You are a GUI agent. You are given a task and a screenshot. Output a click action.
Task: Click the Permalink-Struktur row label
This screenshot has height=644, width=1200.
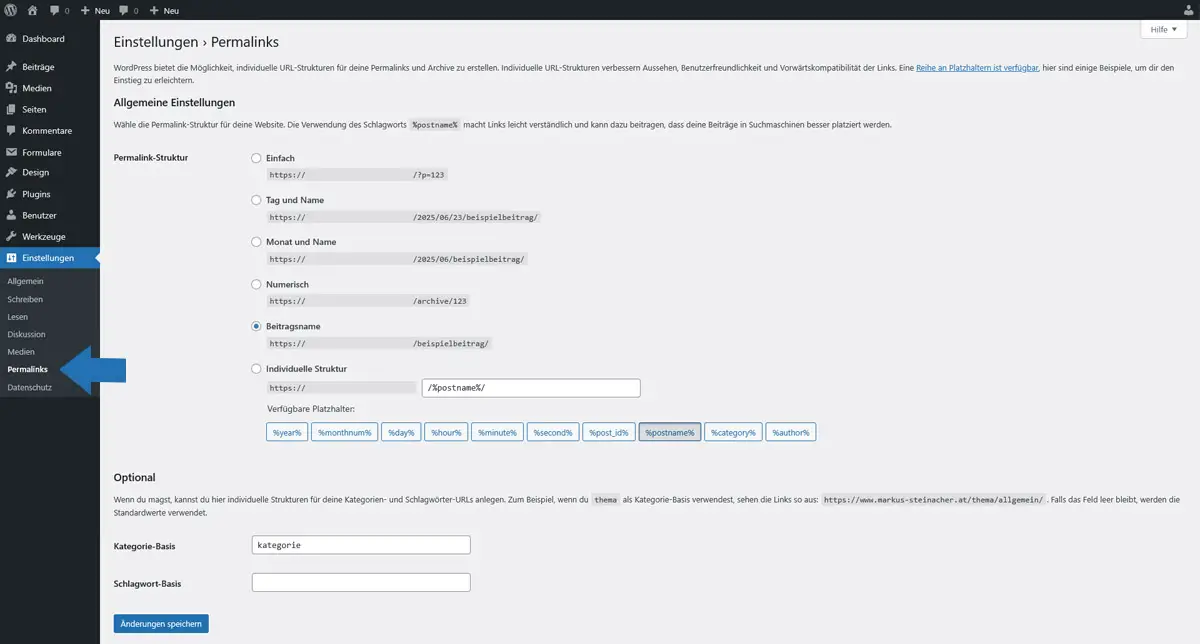point(151,157)
